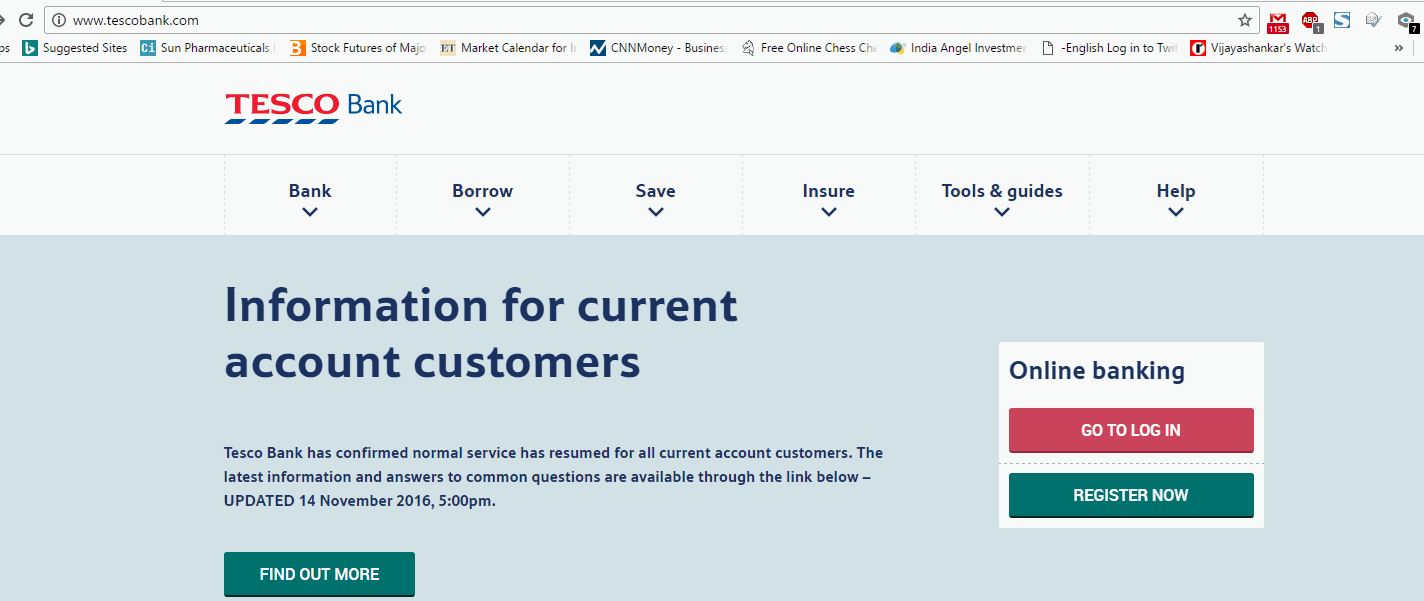This screenshot has height=601, width=1424.
Task: Expand the chevron under Bank
Action: (x=310, y=212)
